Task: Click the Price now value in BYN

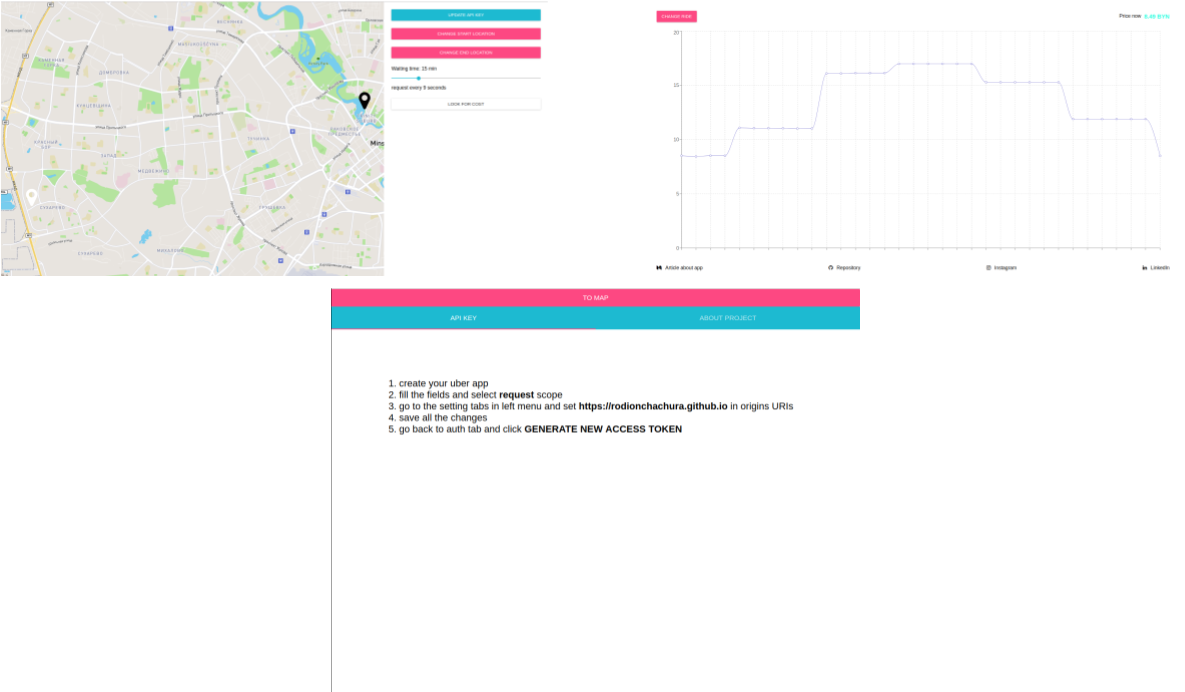Action: (x=1156, y=16)
